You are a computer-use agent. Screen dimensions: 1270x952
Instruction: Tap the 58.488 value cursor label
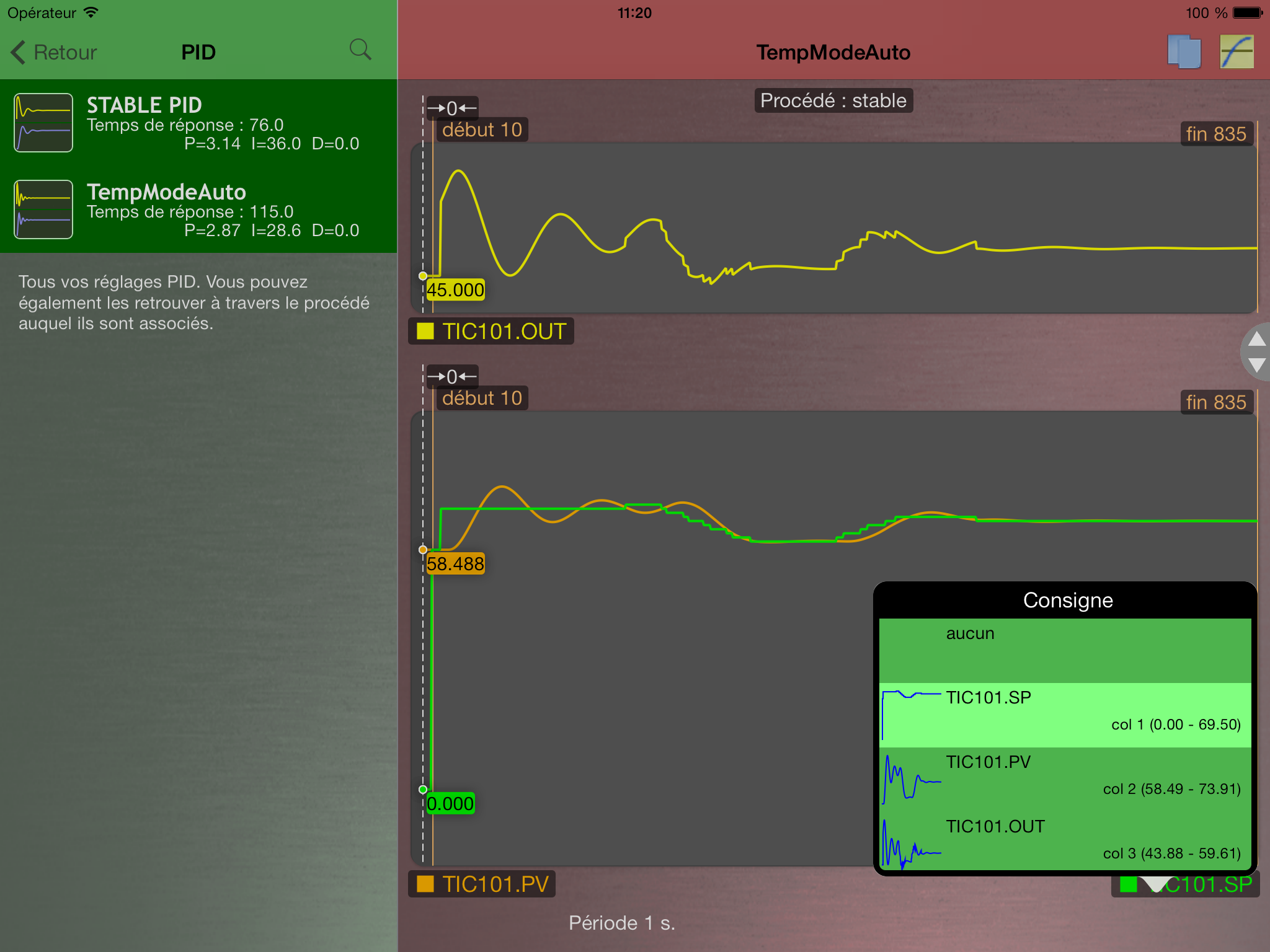coord(455,564)
